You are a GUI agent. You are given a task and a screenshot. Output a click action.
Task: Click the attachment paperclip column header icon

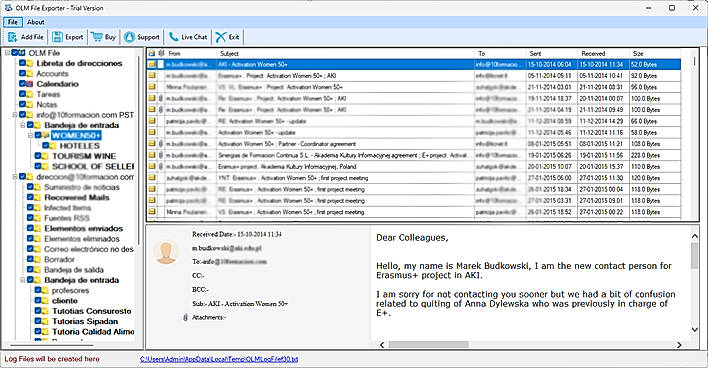click(161, 53)
